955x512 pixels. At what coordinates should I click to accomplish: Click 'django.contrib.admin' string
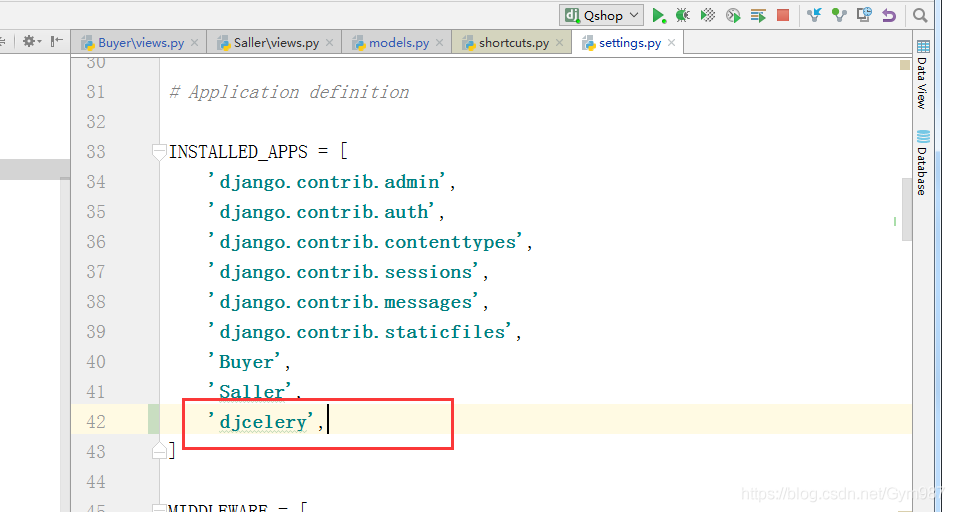click(327, 181)
